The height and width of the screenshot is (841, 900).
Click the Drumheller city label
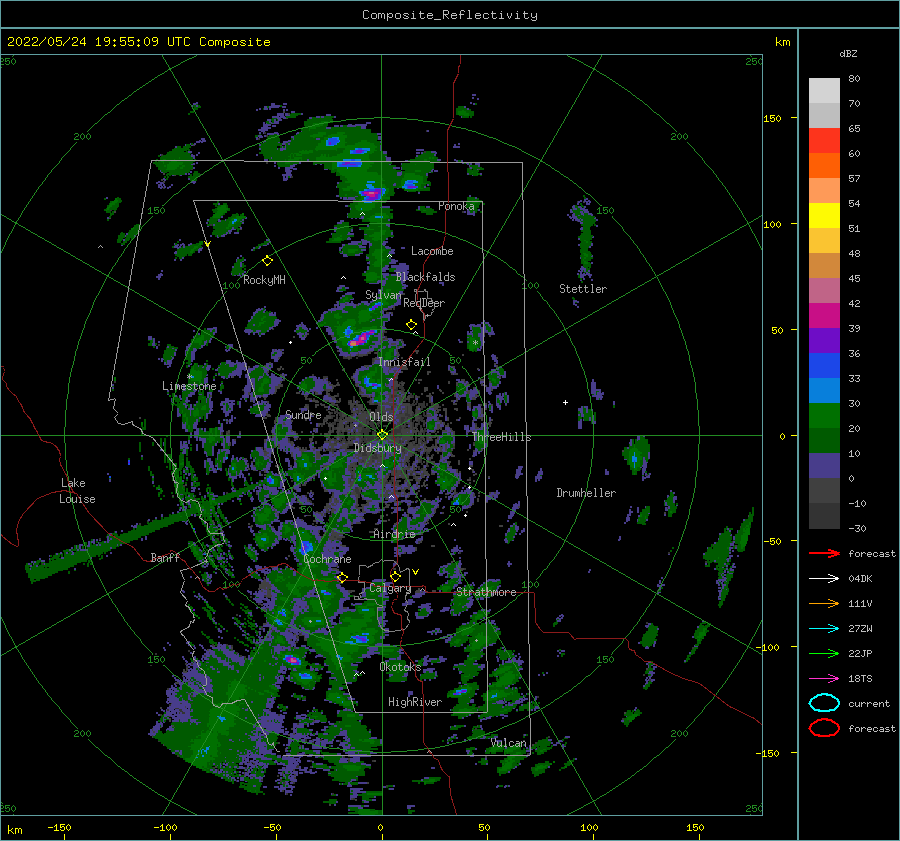pos(586,493)
